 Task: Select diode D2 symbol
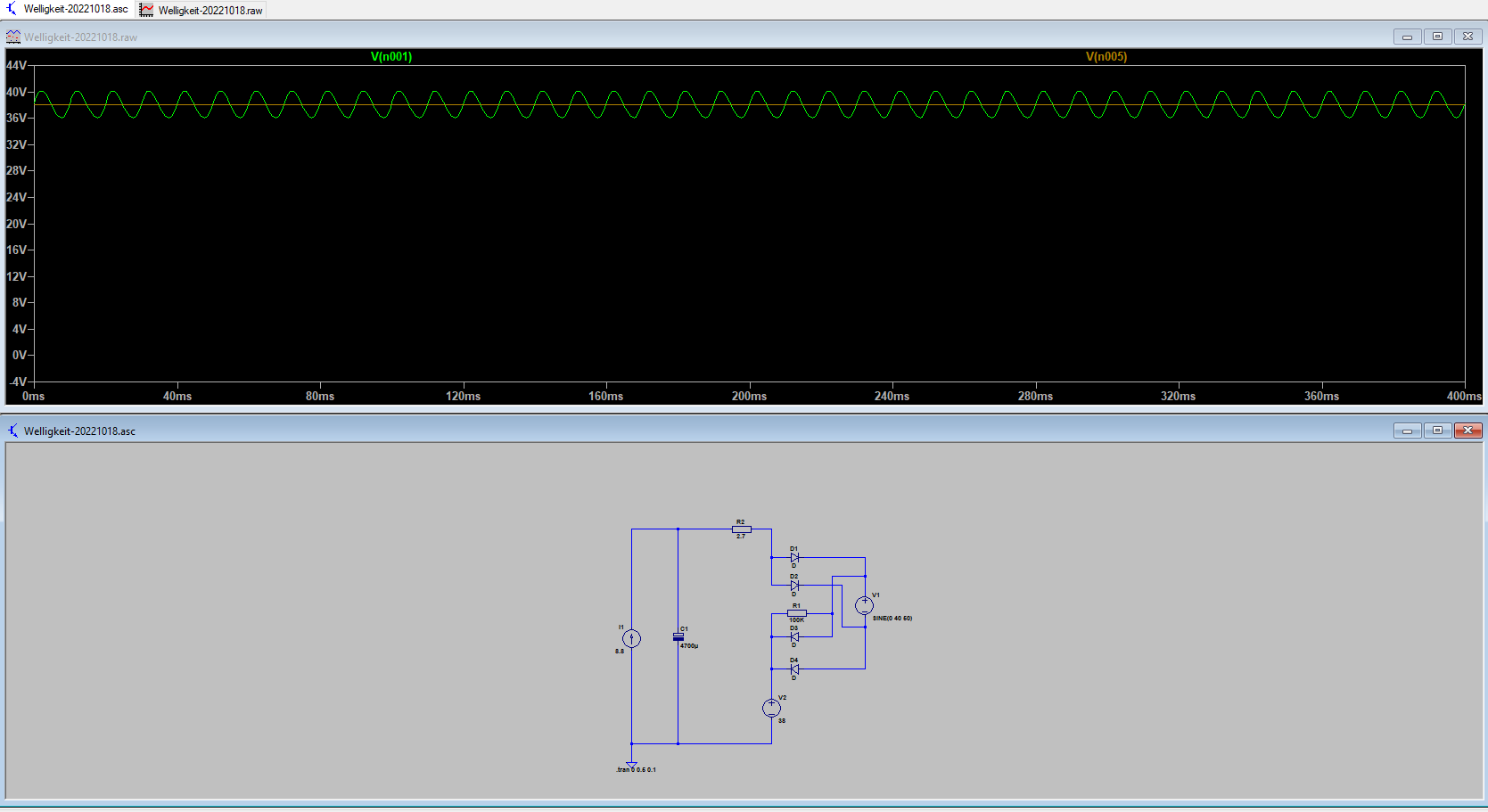(794, 586)
